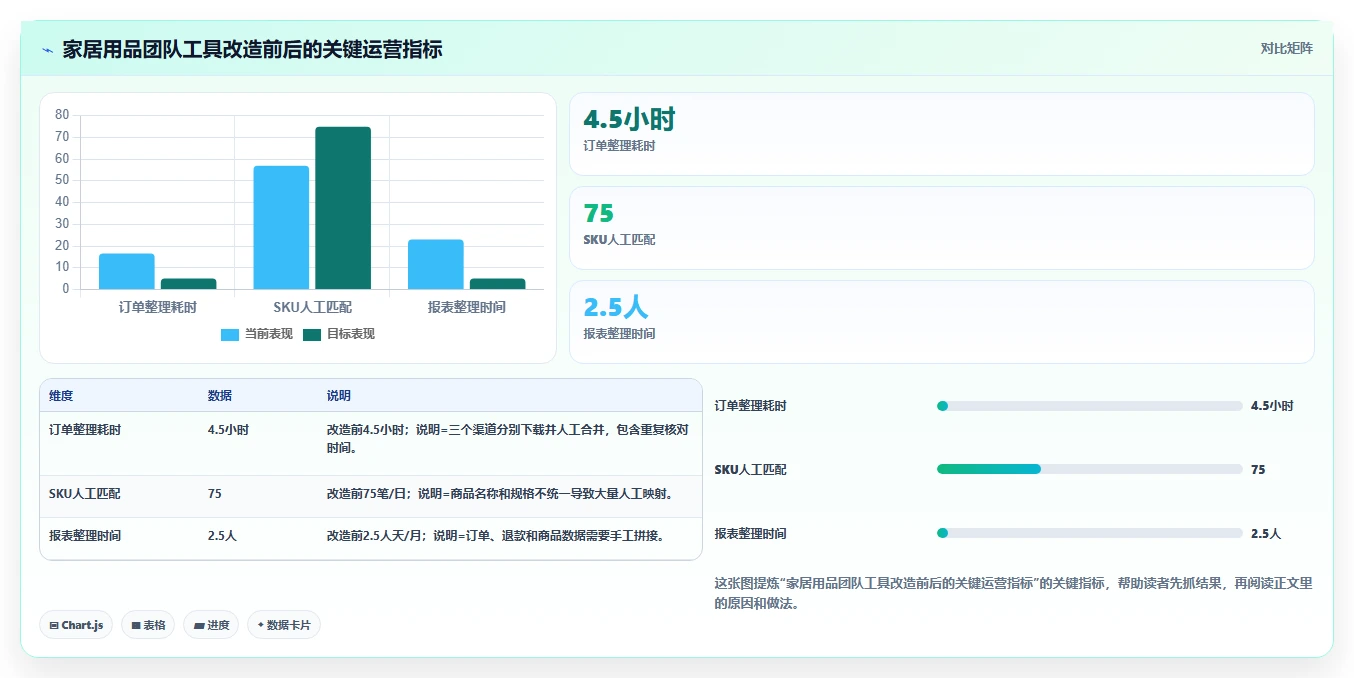Viewport: 1354px width, 678px height.
Task: Click the dark green 报表整理时间 target bar
Action: (x=498, y=284)
